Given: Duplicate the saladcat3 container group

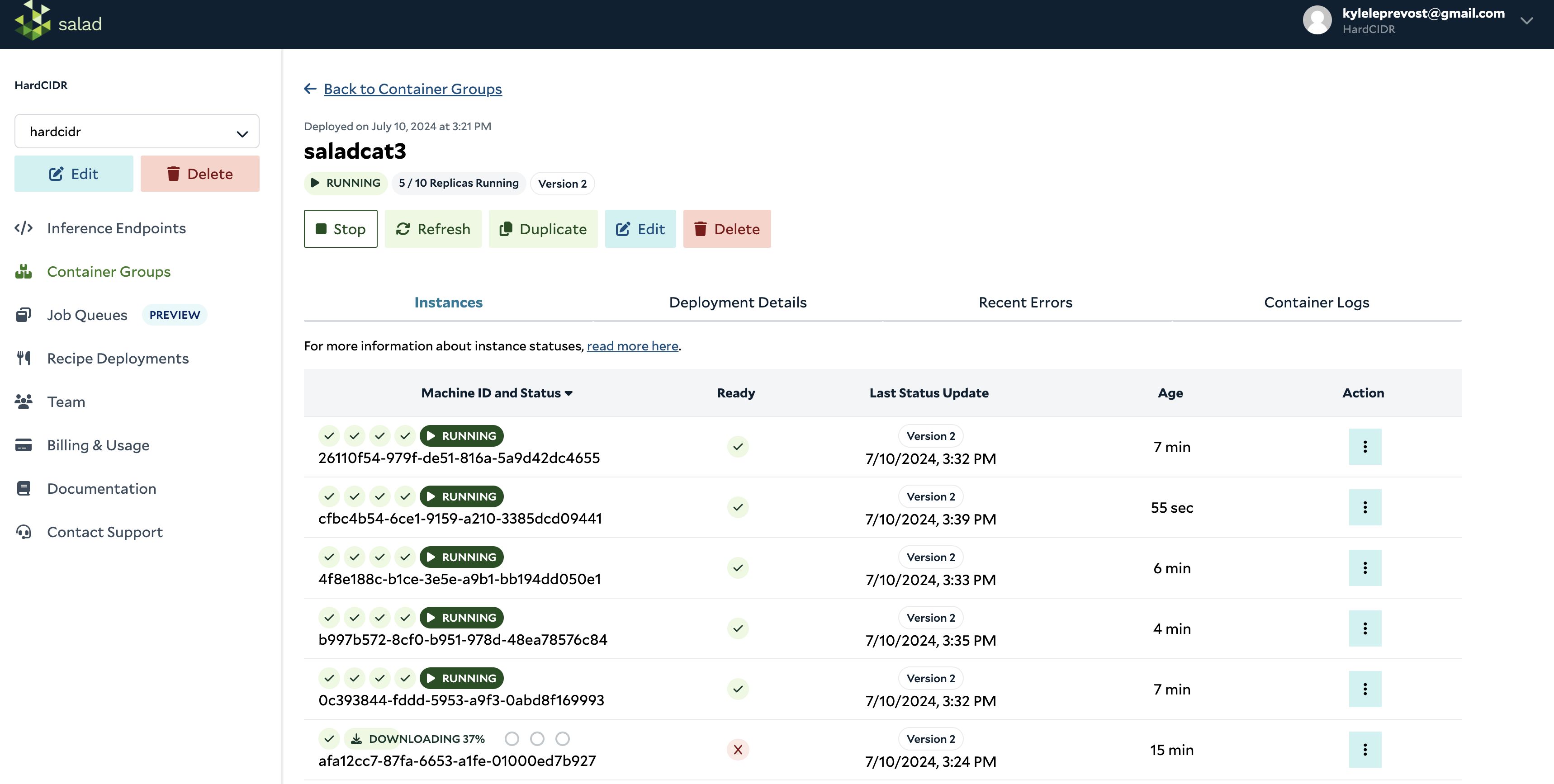Looking at the screenshot, I should tap(543, 229).
